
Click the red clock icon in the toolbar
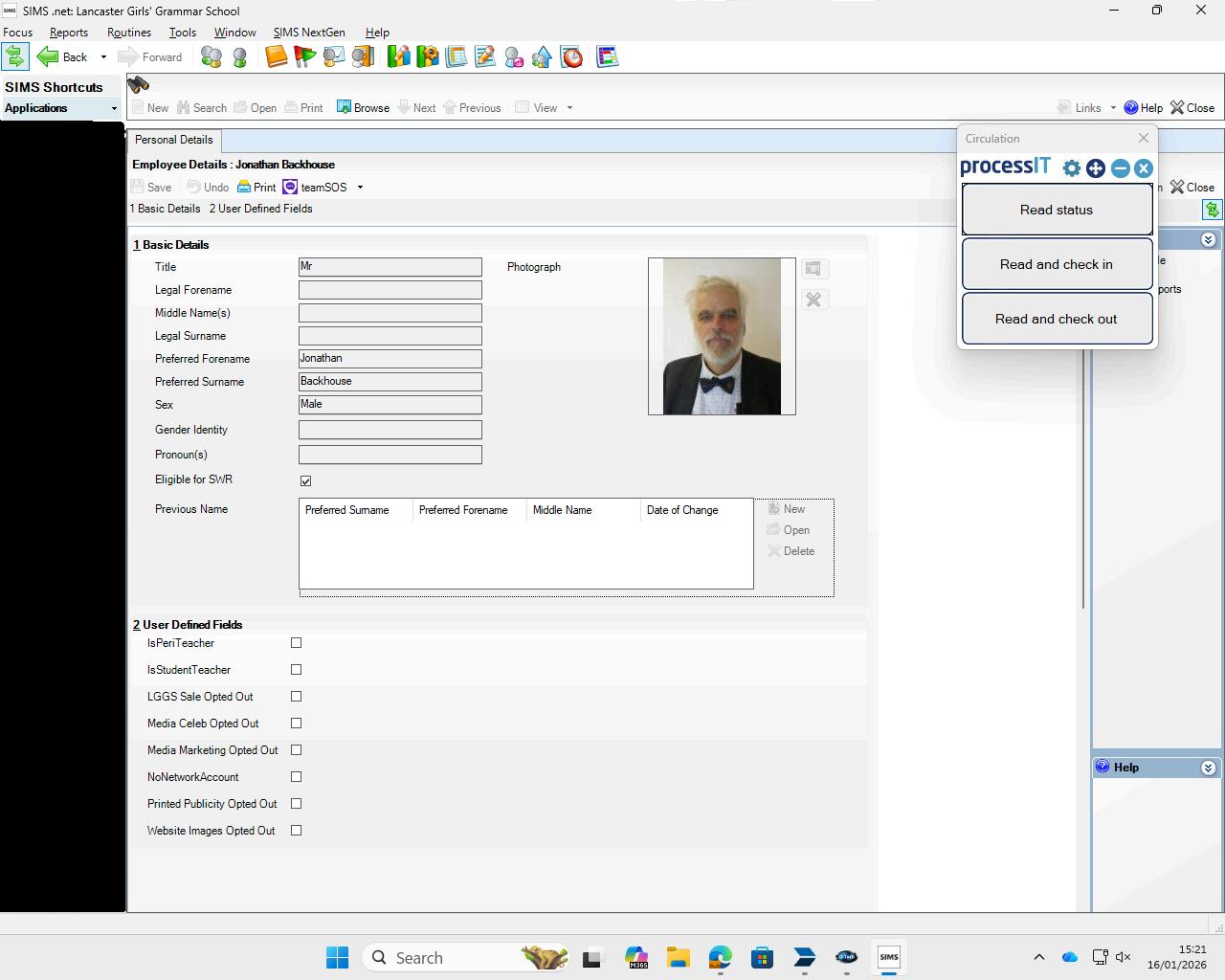coord(571,57)
